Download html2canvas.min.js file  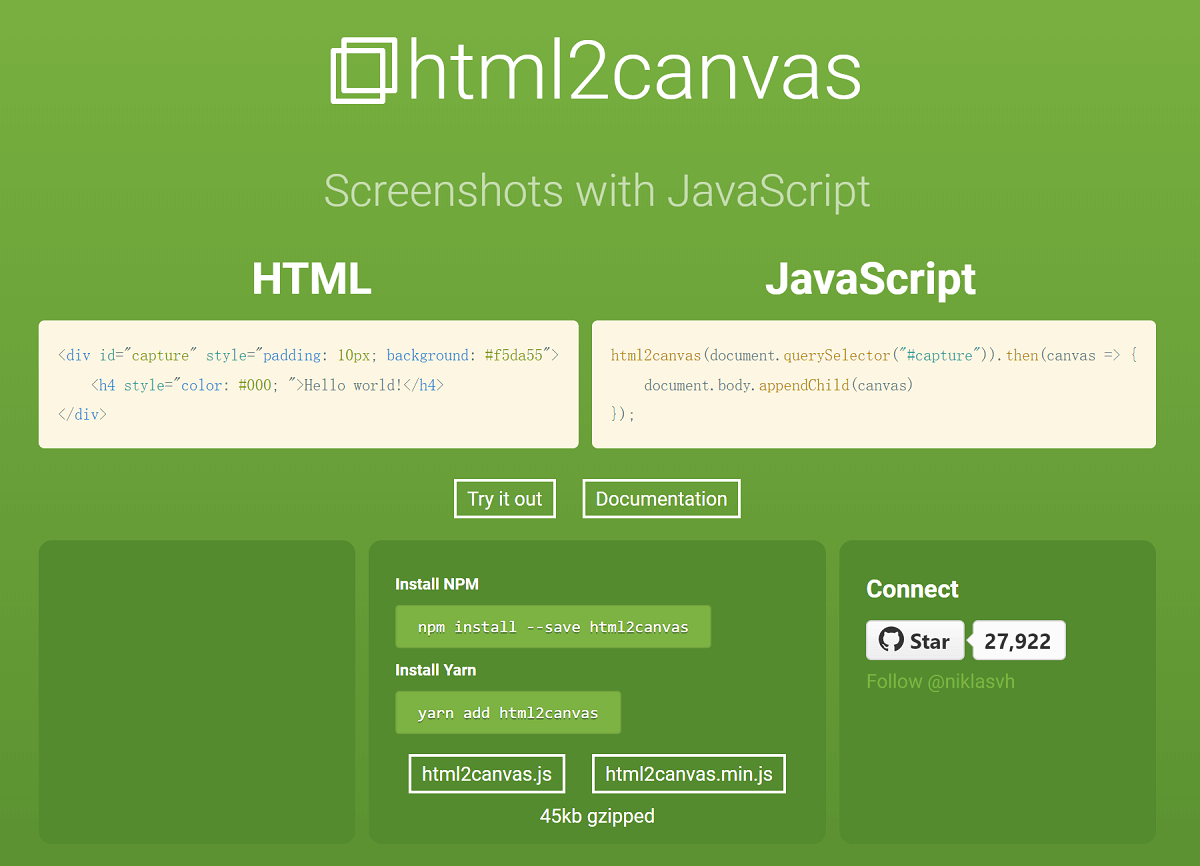point(689,774)
